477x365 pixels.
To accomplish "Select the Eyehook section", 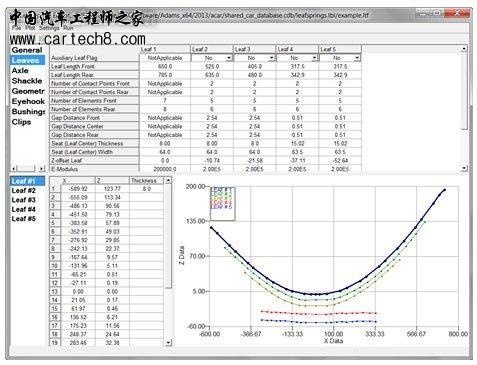I will pos(28,101).
